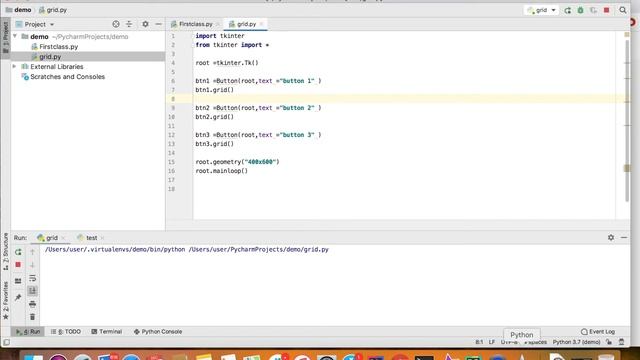
Task: Clear console output with trash icon
Action: (33, 317)
